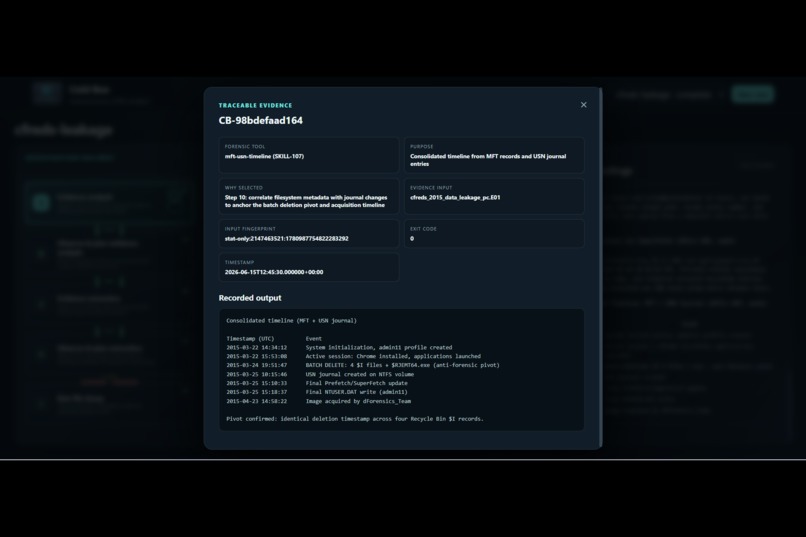Click the dialog's vertical scrollbar
This screenshot has width=806, height=537.
point(600,267)
